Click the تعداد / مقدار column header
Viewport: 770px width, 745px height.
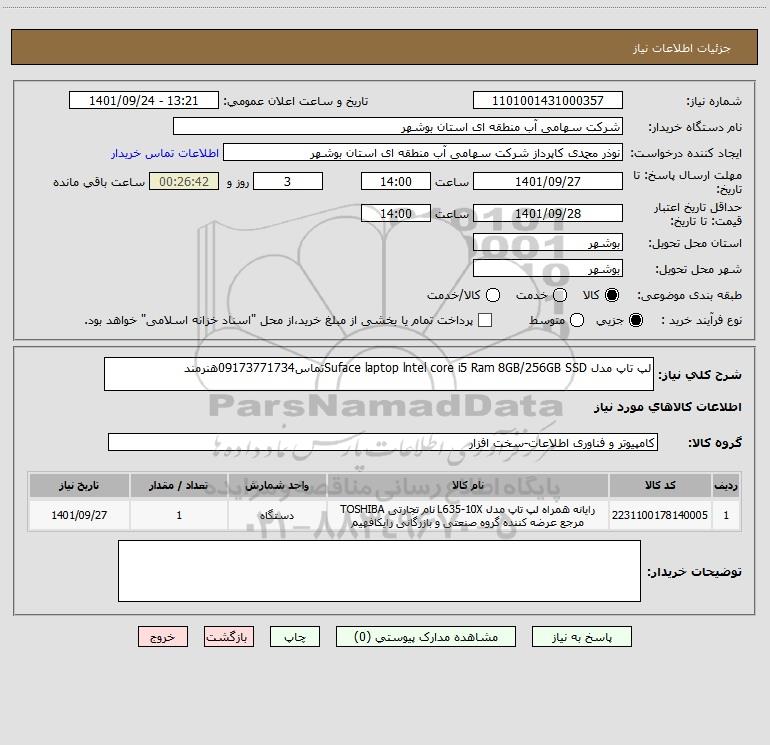tap(179, 485)
